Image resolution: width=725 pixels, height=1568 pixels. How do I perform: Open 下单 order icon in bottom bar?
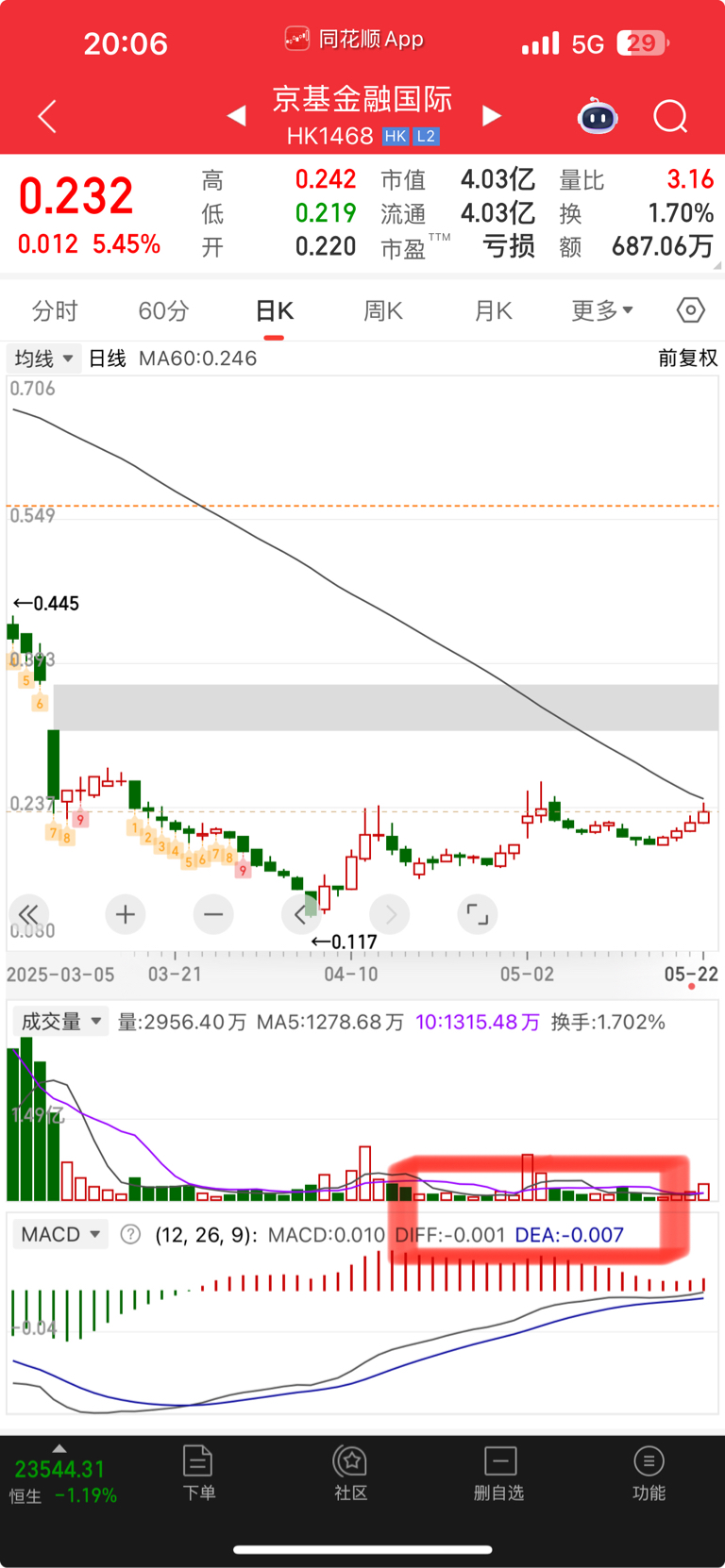coord(198,1461)
